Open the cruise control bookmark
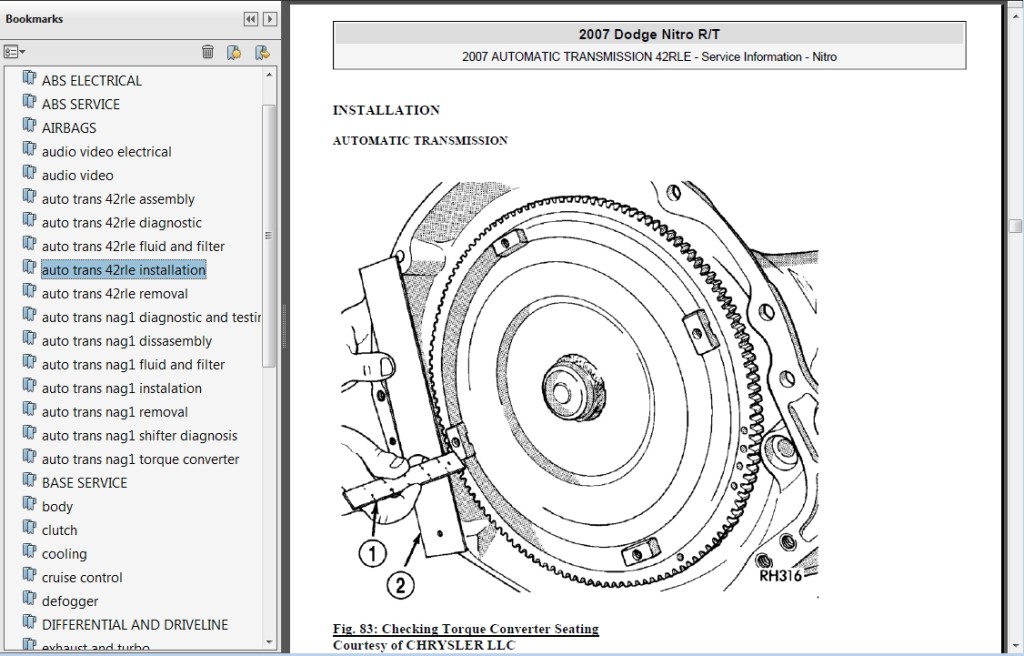1024x656 pixels. coord(82,578)
